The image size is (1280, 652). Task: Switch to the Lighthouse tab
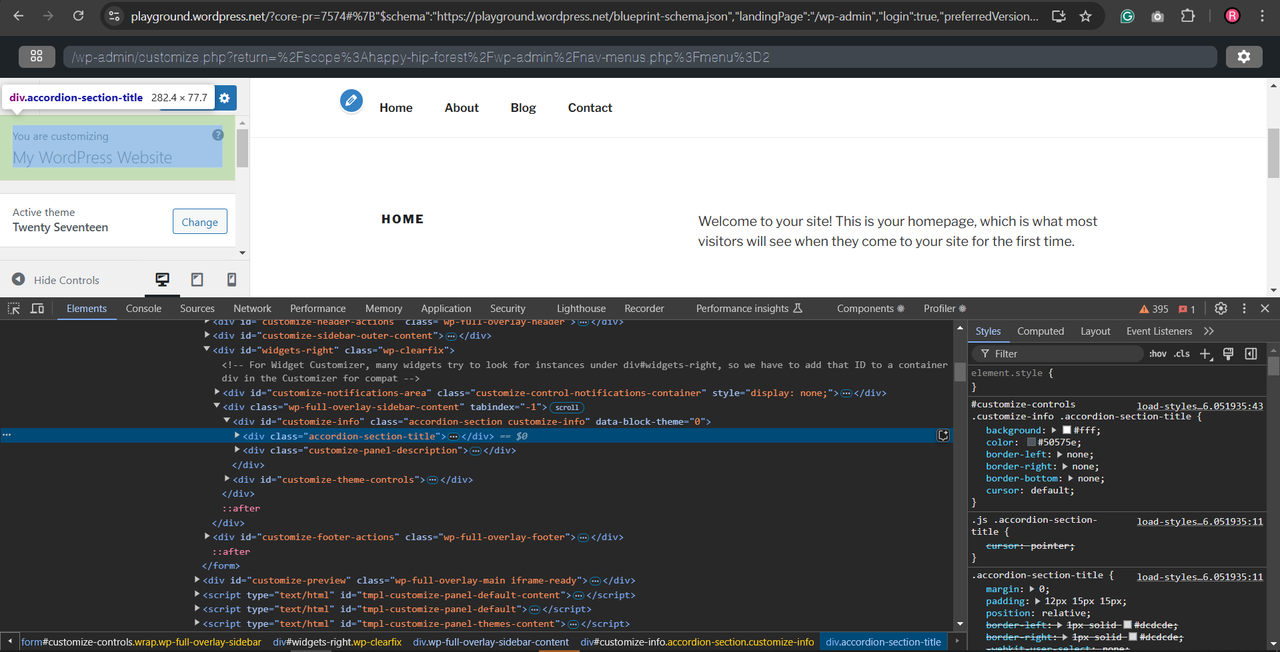coord(581,309)
